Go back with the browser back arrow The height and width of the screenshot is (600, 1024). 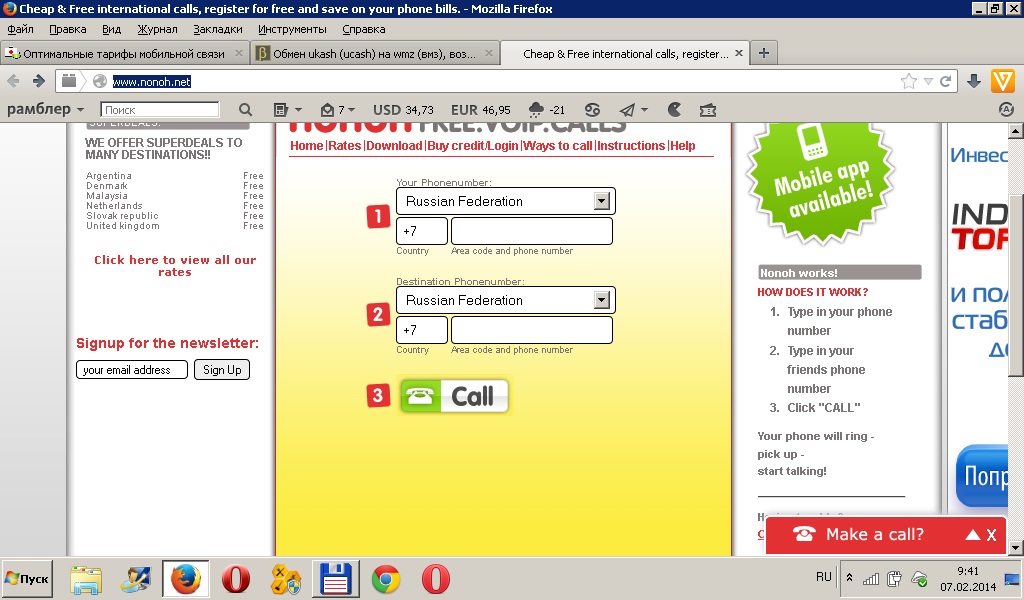(x=13, y=81)
